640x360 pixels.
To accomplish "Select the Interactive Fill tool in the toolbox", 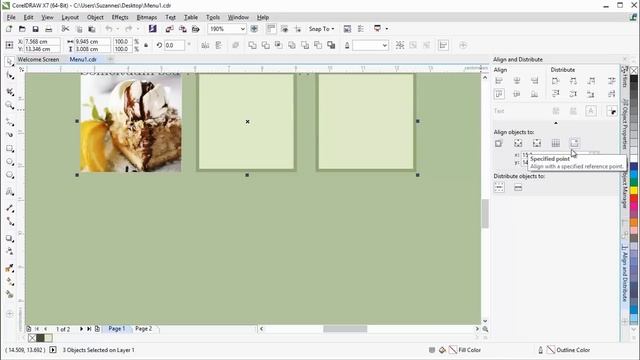I will 10,282.
